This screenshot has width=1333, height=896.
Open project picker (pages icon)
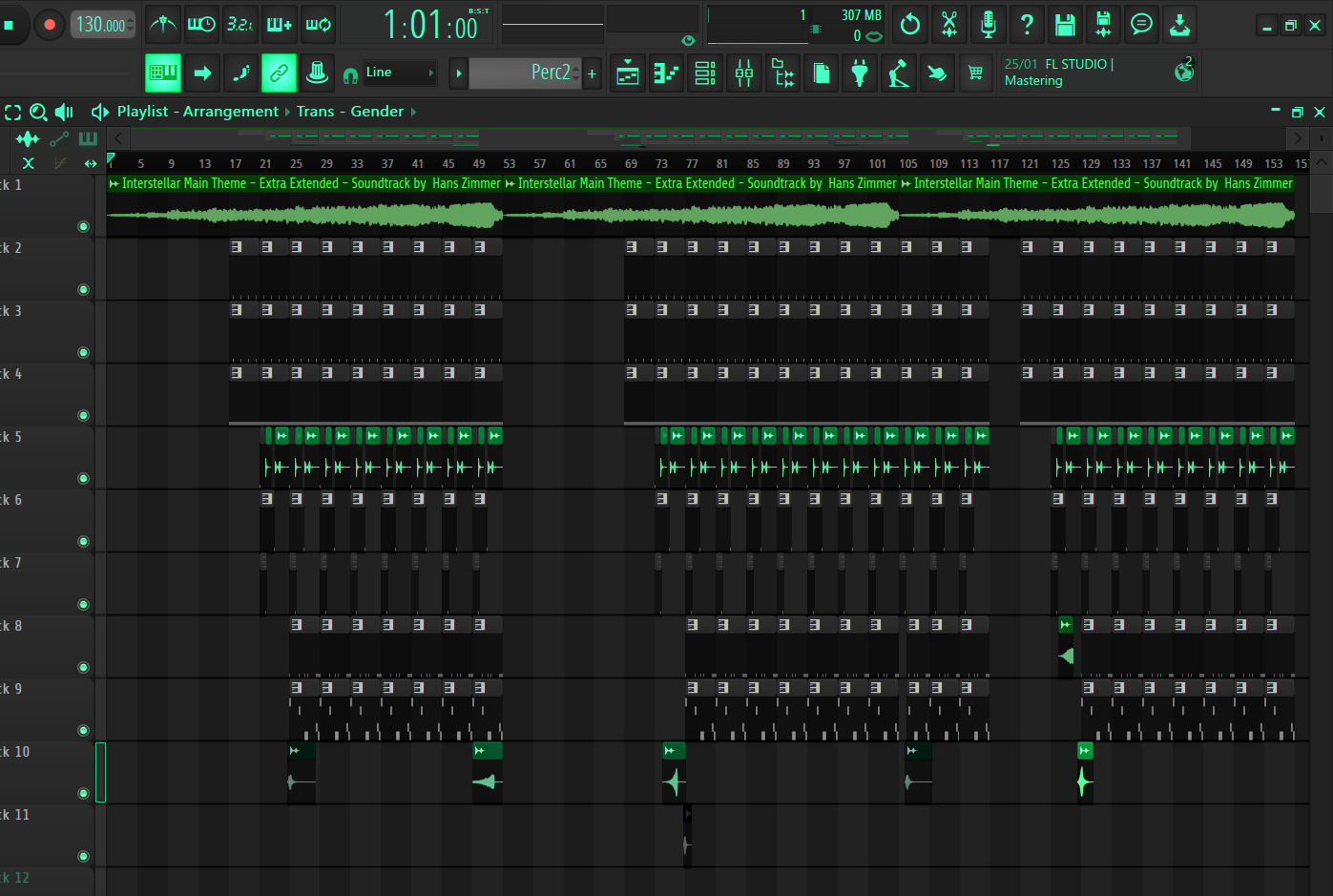coord(822,73)
